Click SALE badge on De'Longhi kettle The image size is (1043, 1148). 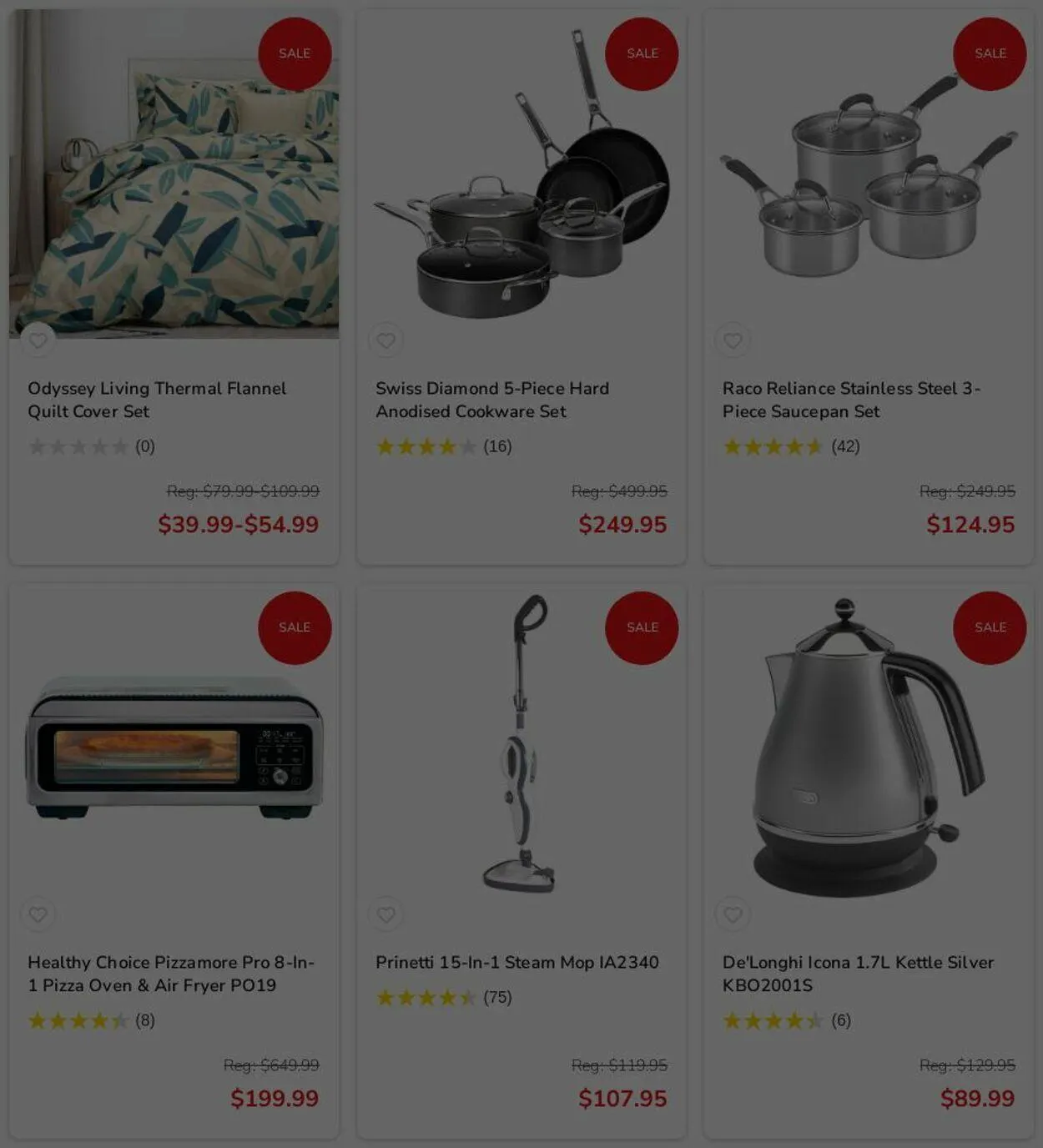coord(990,627)
